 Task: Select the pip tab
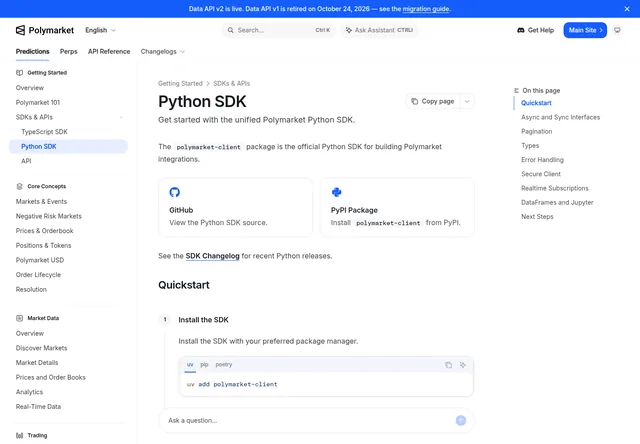point(204,364)
